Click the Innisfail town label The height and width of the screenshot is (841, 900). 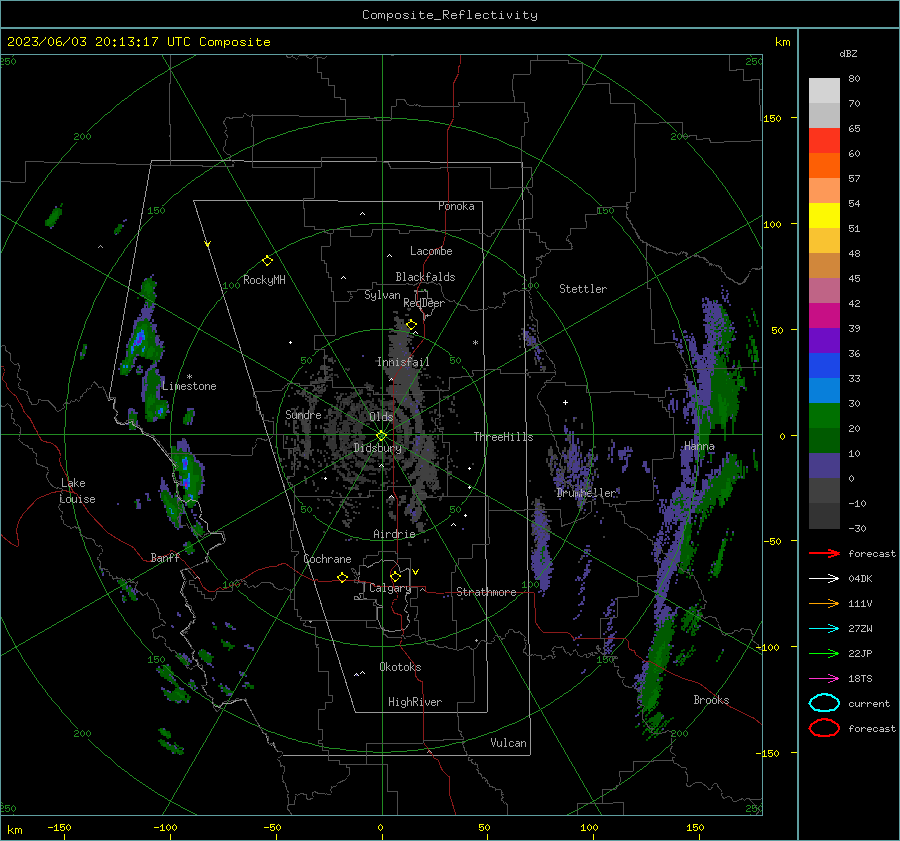click(x=402, y=362)
